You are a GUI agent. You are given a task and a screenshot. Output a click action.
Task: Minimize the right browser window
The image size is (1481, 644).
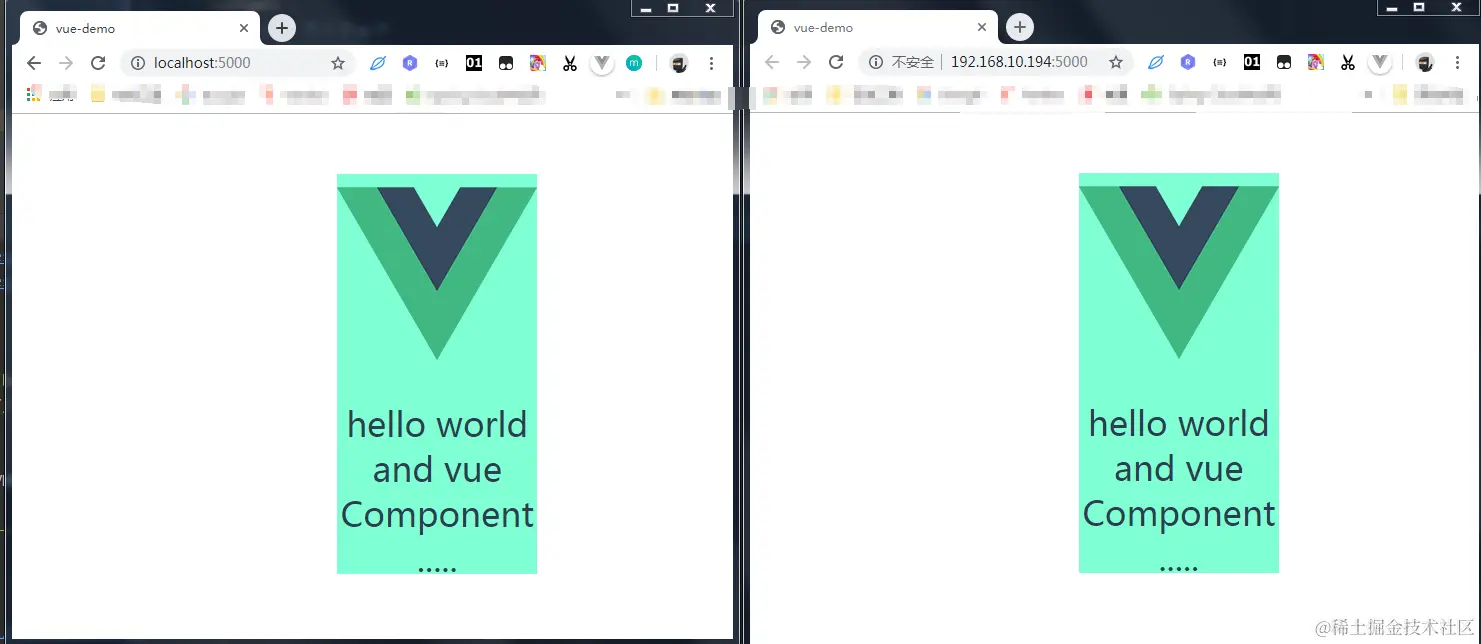1390,8
